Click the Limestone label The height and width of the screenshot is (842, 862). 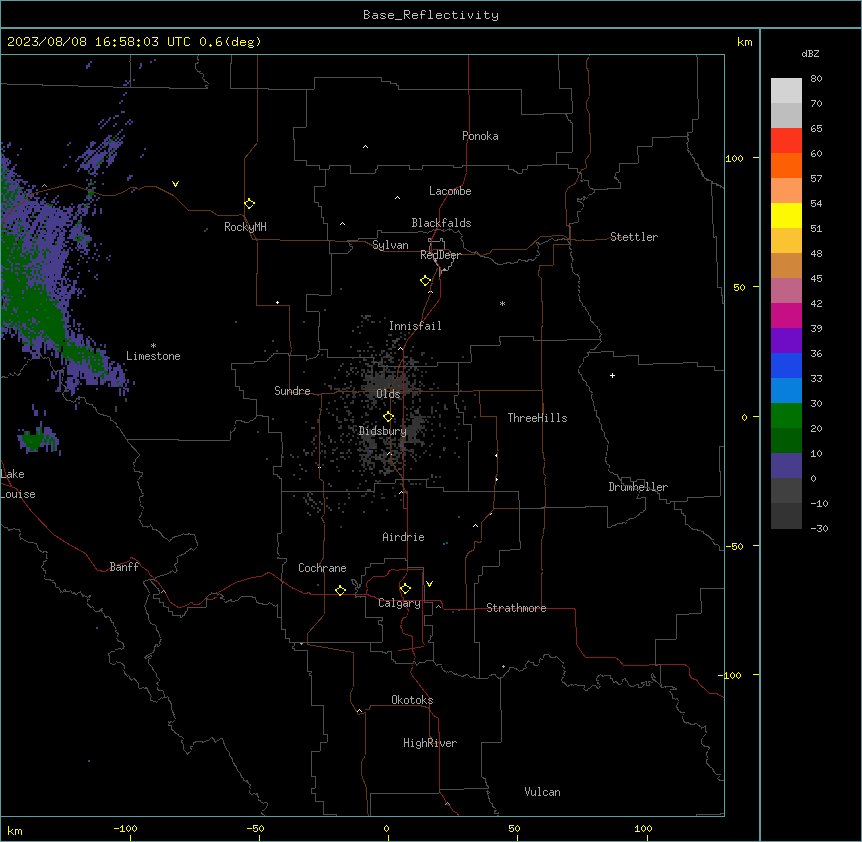coord(153,356)
